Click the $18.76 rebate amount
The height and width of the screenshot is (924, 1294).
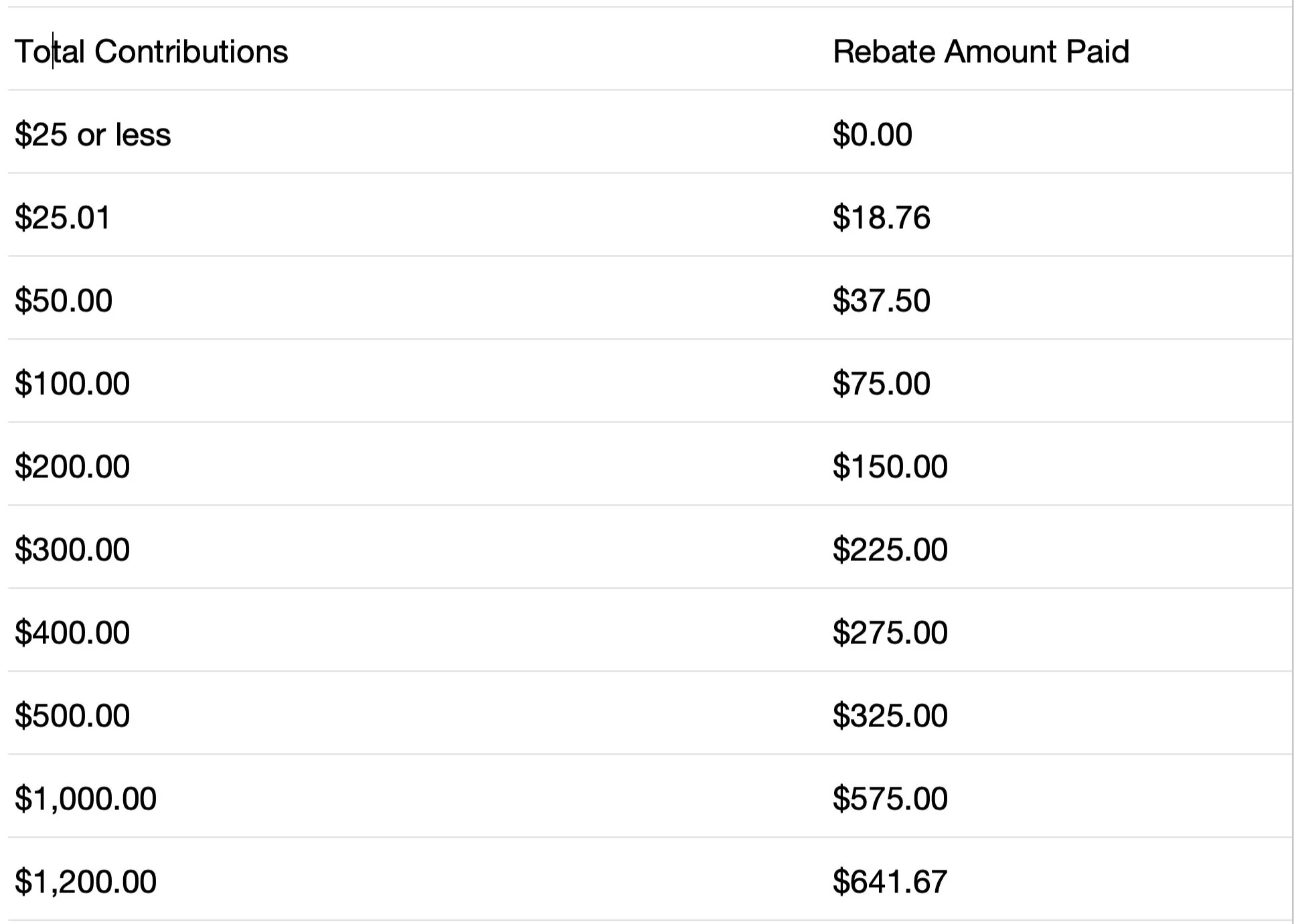[x=881, y=218]
